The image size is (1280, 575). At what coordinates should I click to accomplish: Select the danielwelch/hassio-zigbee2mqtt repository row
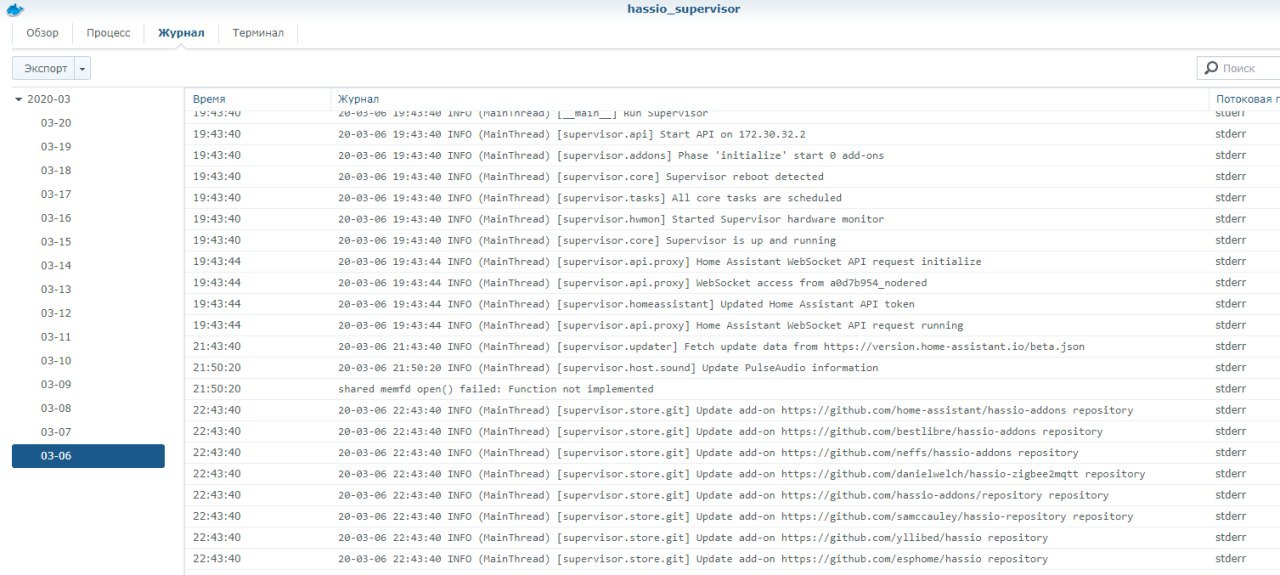[732, 473]
